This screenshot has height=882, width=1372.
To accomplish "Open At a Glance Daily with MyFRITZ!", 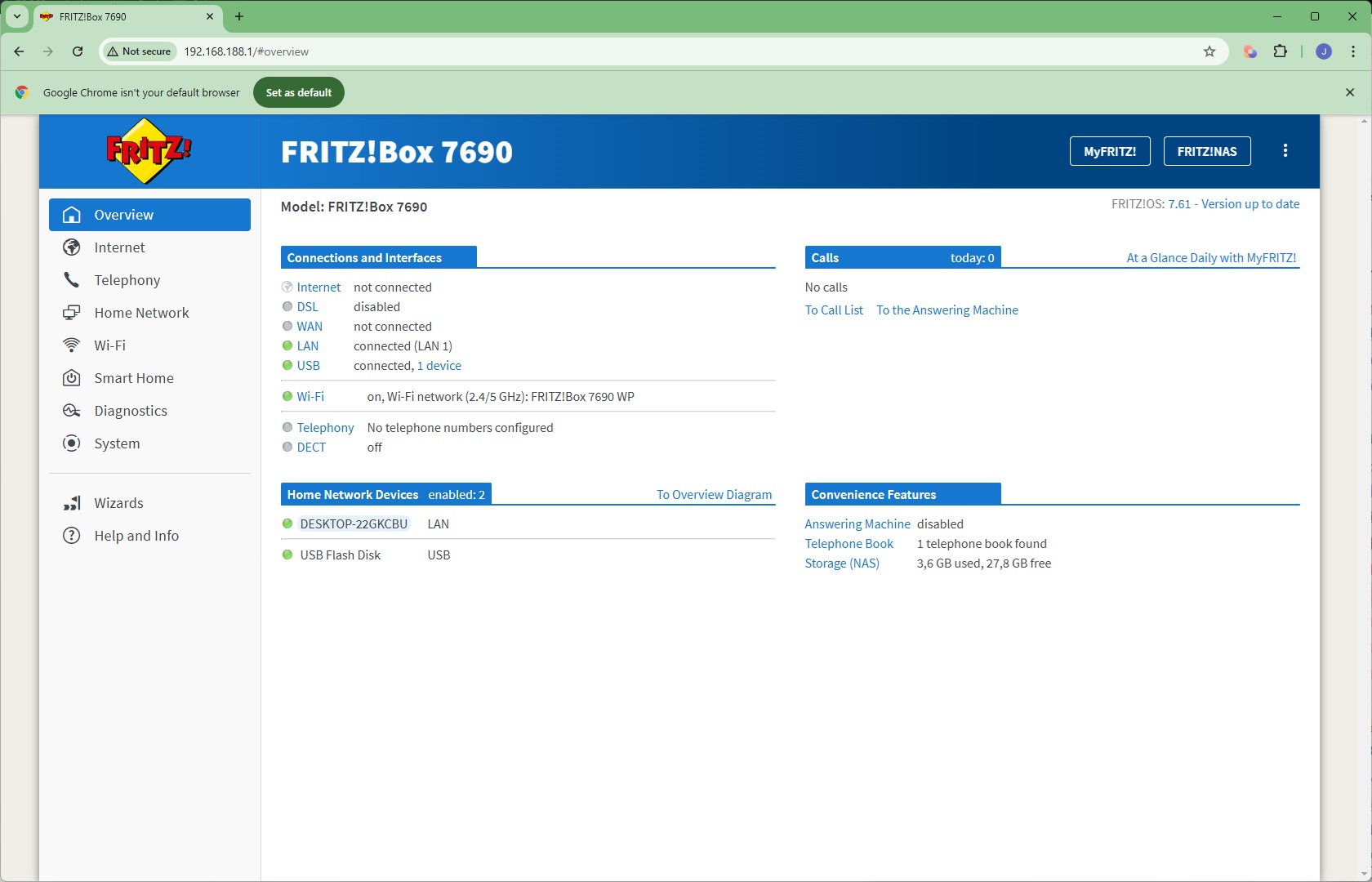I will coord(1211,258).
